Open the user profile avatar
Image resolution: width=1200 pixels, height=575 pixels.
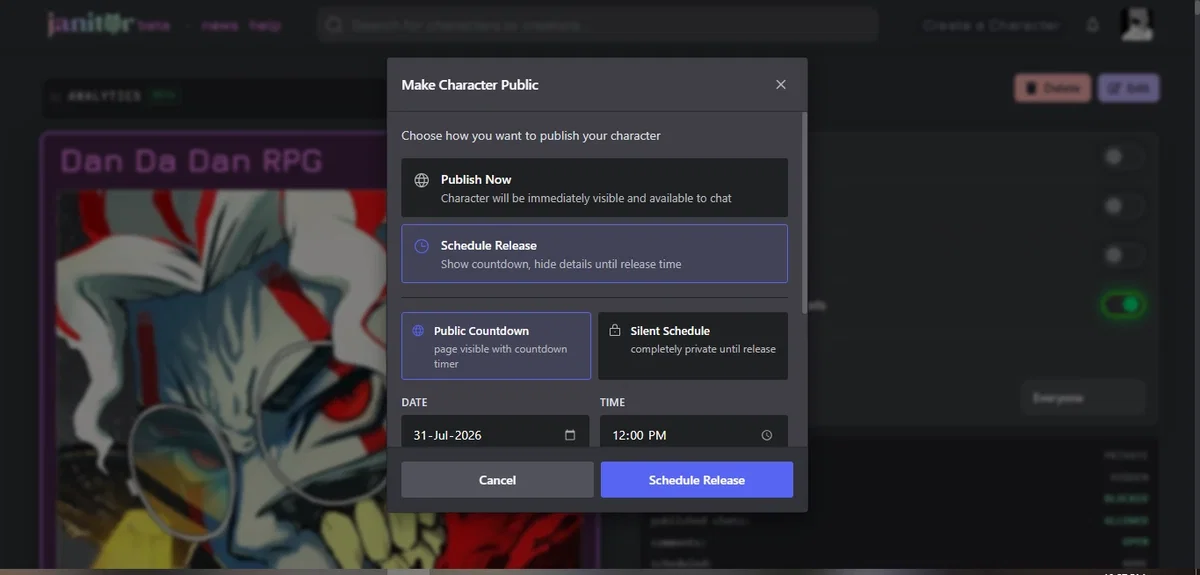click(x=1136, y=25)
